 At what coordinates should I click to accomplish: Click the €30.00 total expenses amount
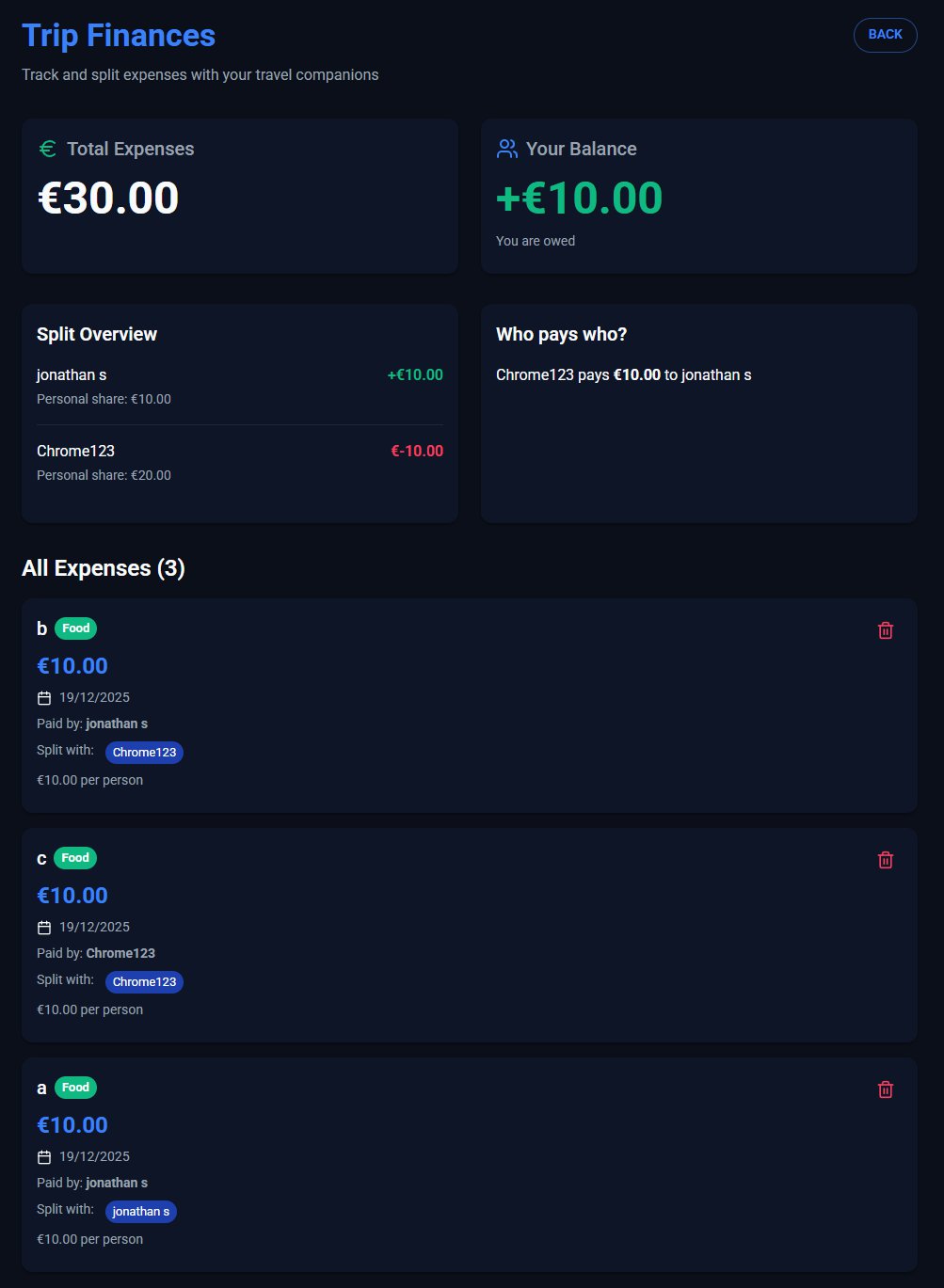(108, 199)
